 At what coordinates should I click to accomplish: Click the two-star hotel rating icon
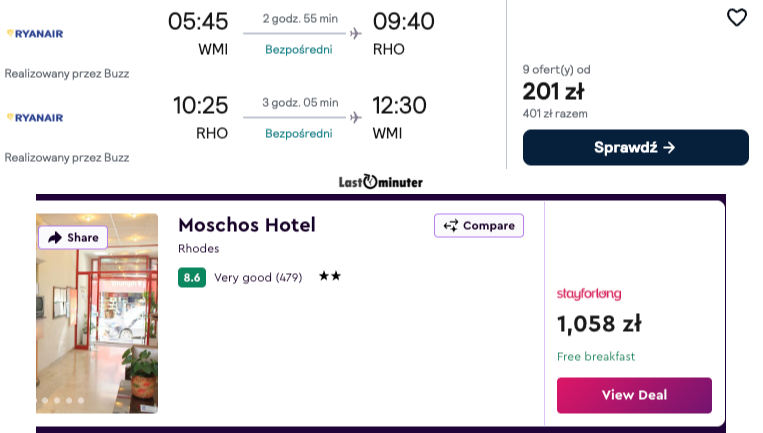pos(330,277)
